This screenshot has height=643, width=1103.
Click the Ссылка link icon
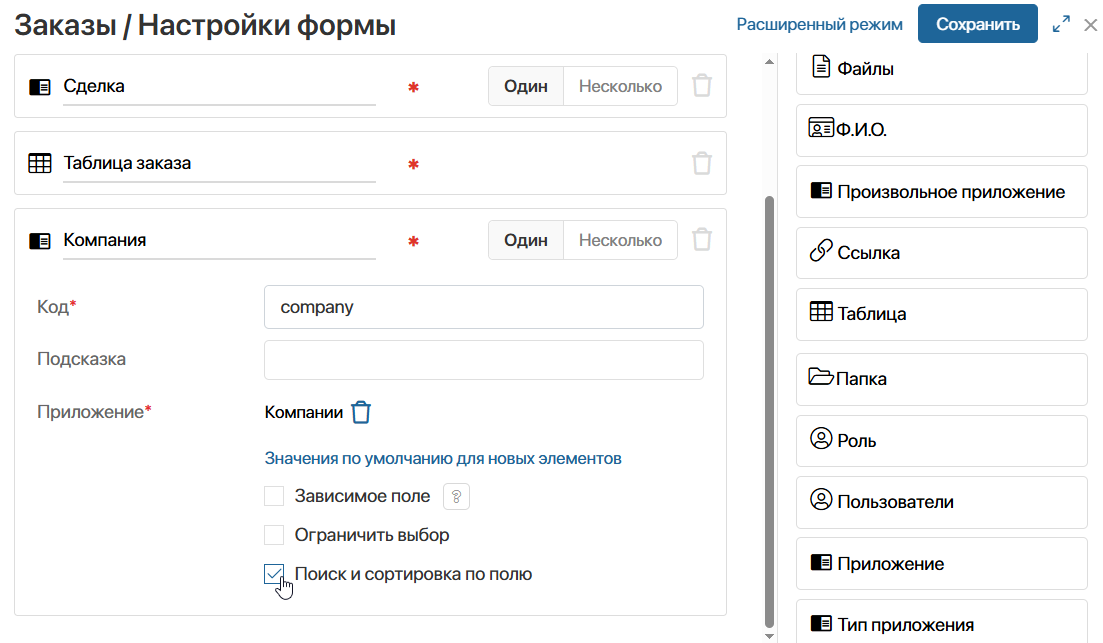[821, 250]
